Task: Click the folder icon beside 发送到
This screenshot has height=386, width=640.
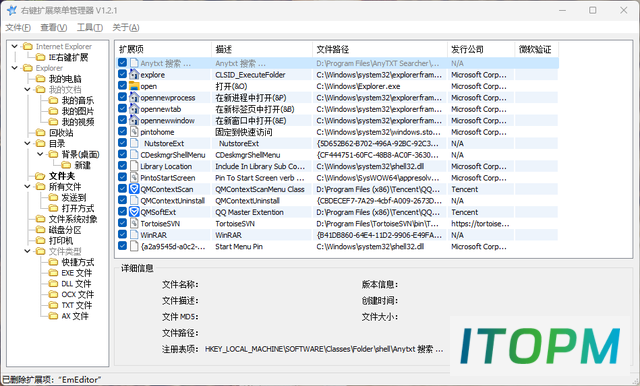Action: (53, 197)
